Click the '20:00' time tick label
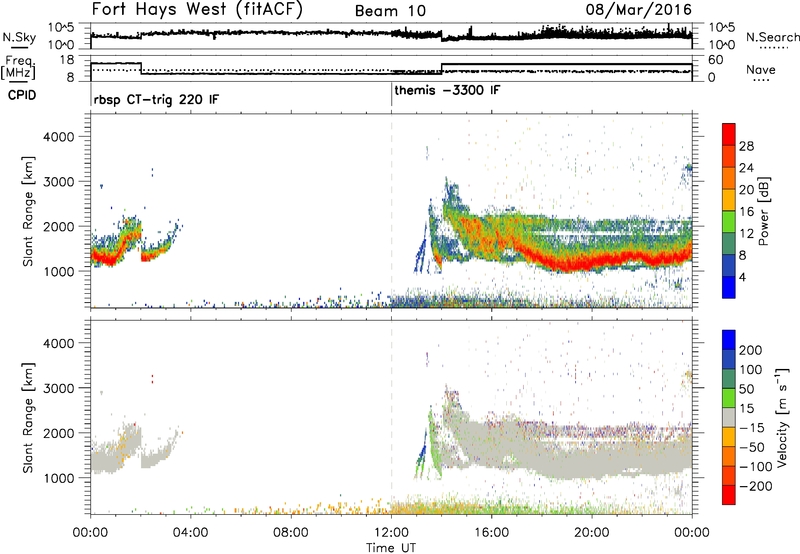The image size is (800, 554). (592, 533)
